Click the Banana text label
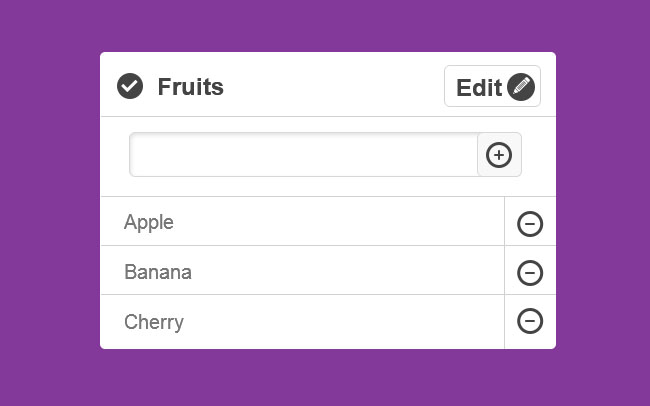Image resolution: width=650 pixels, height=406 pixels. (x=158, y=272)
